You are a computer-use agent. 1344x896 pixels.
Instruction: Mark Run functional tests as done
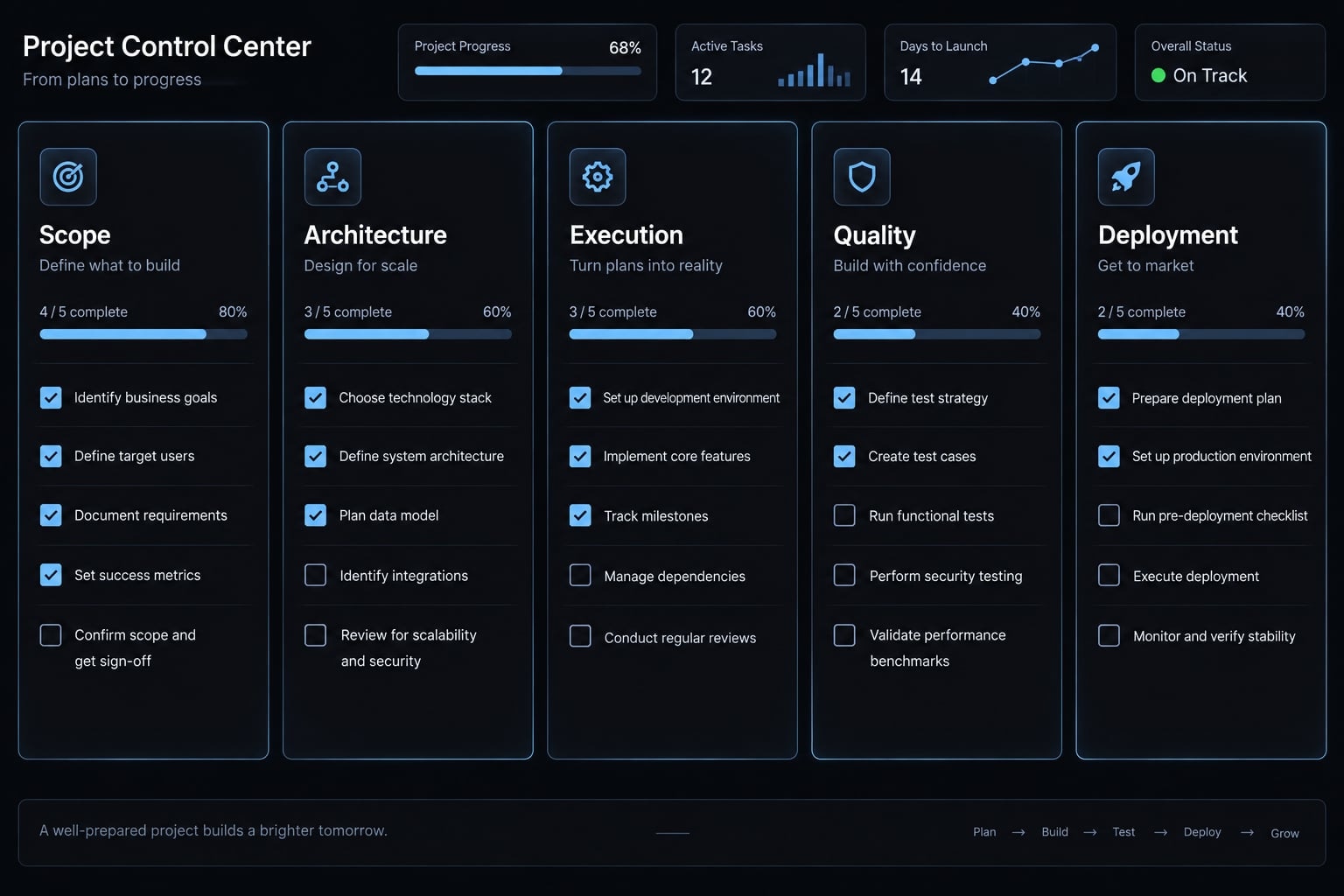(x=844, y=515)
